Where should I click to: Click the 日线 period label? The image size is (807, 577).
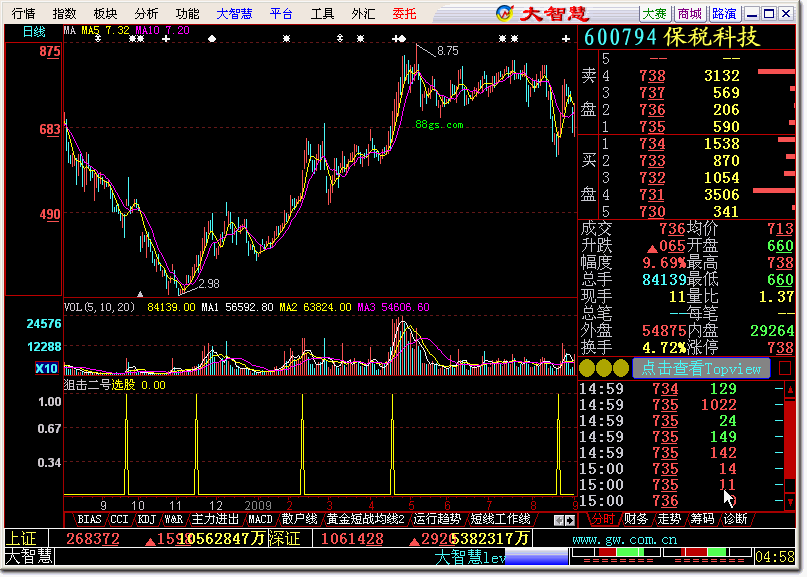(34, 32)
